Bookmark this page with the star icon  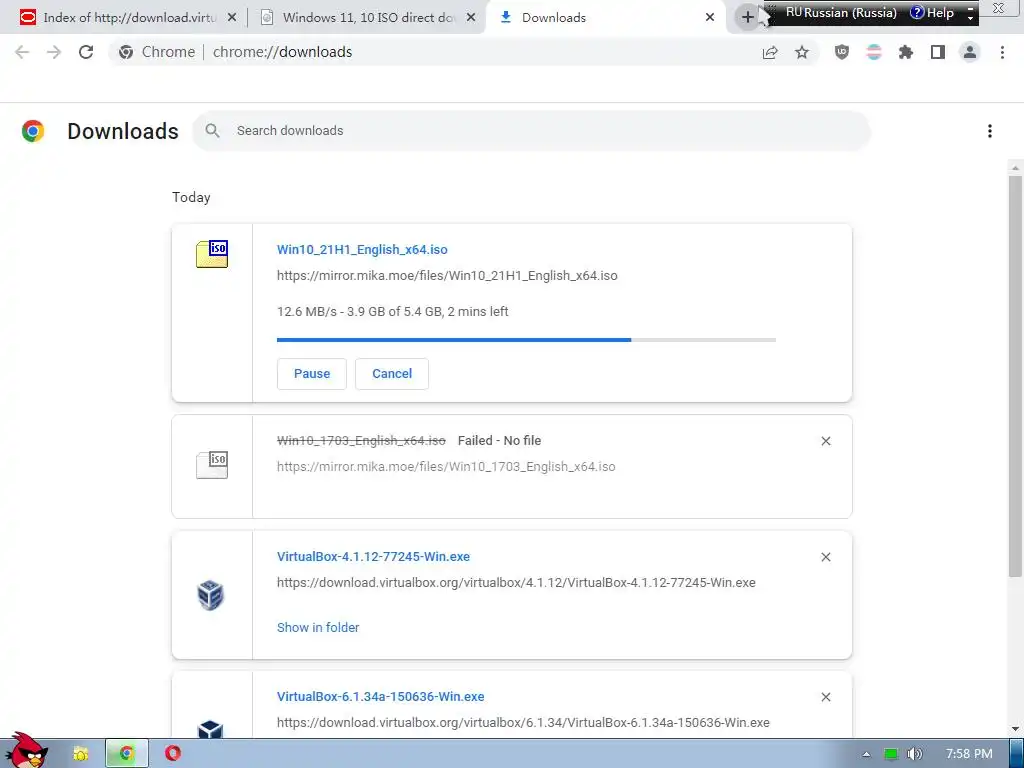802,52
